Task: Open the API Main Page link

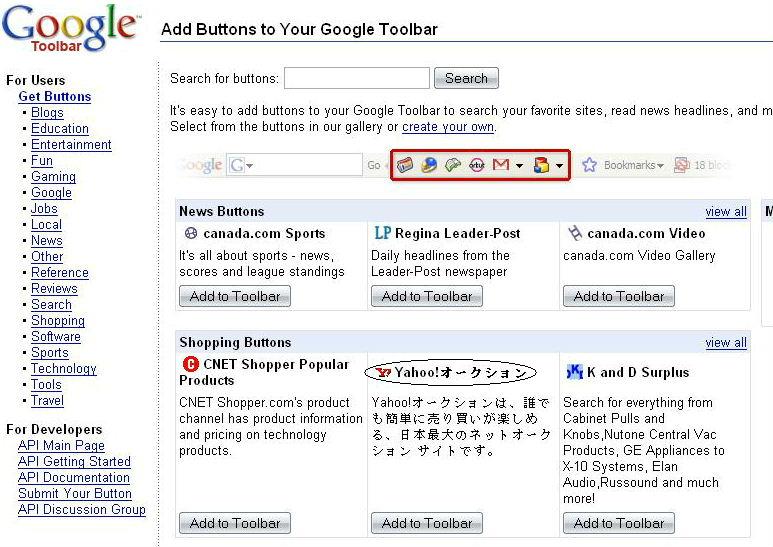Action: (x=61, y=445)
